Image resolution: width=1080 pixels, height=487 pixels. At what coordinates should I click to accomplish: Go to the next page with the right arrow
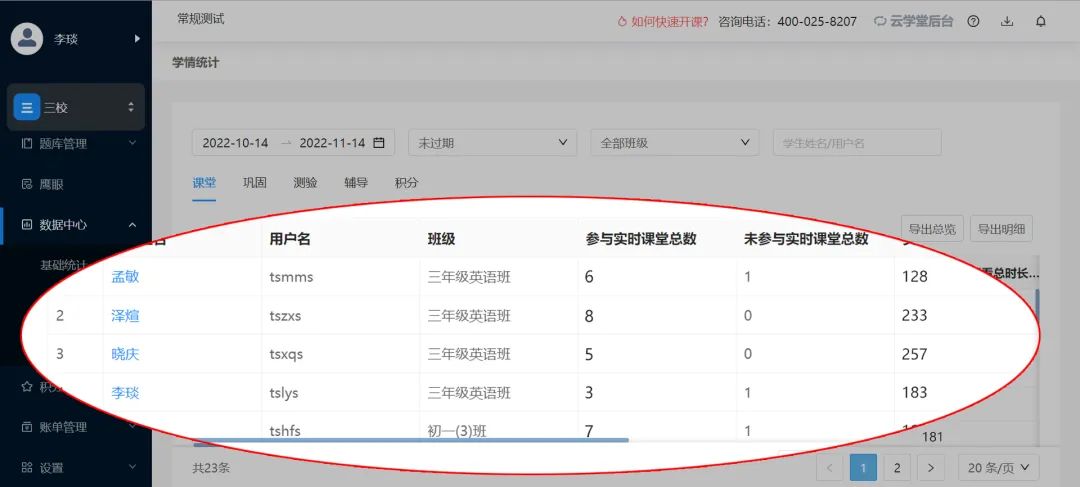coord(931,468)
